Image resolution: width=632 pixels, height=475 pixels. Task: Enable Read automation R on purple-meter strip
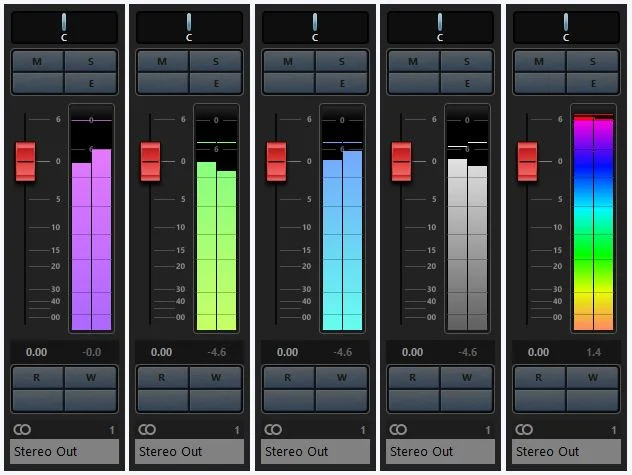tap(38, 378)
